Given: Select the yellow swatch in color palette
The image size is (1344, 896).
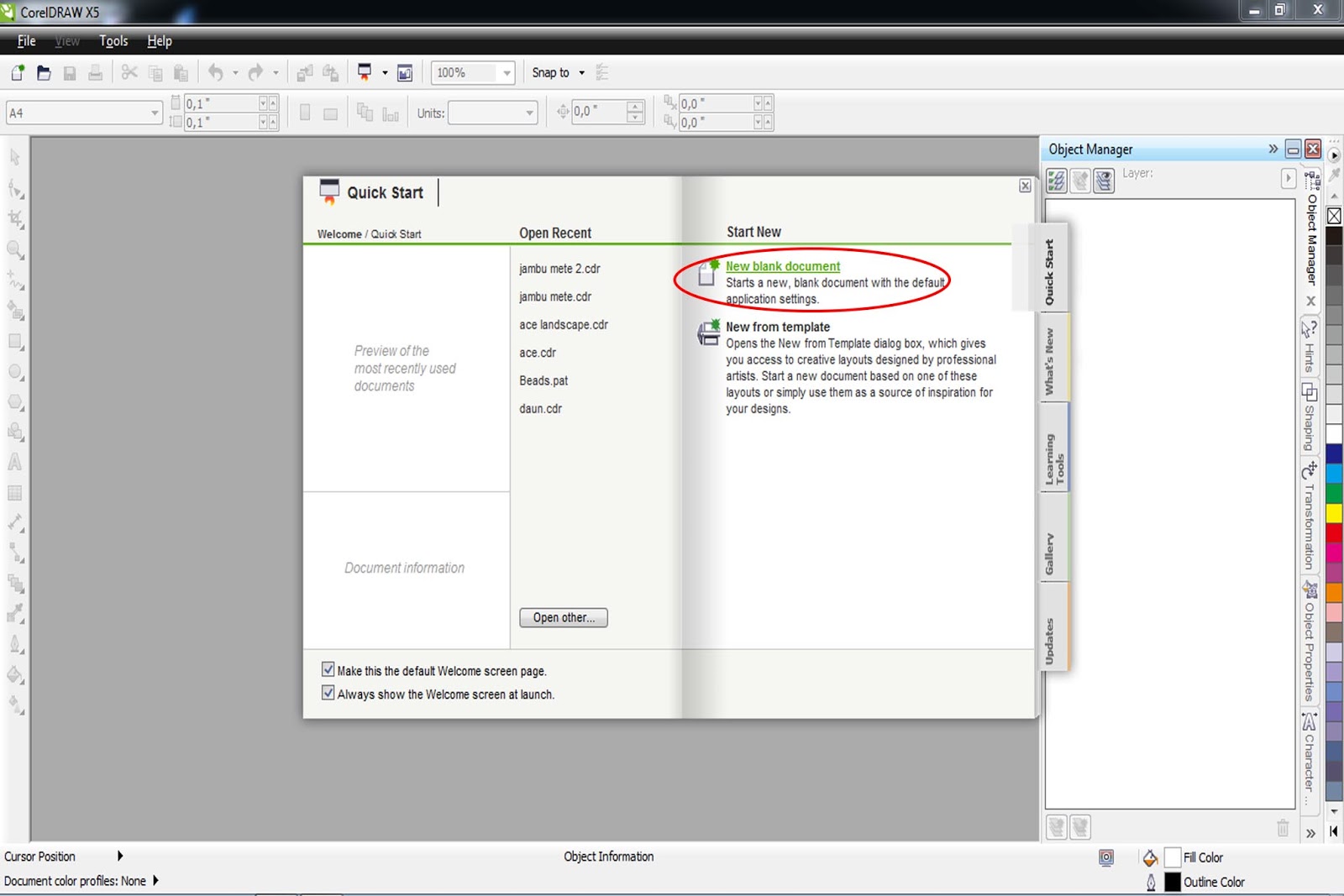Looking at the screenshot, I should pos(1334,512).
